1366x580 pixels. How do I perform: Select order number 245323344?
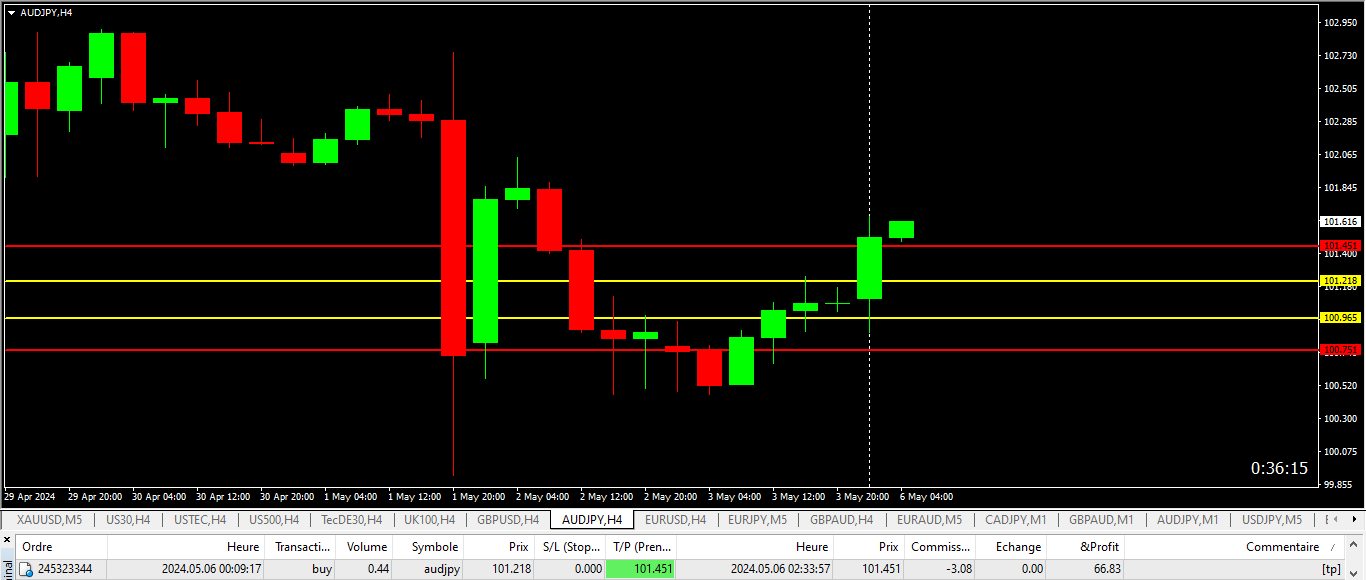65,569
